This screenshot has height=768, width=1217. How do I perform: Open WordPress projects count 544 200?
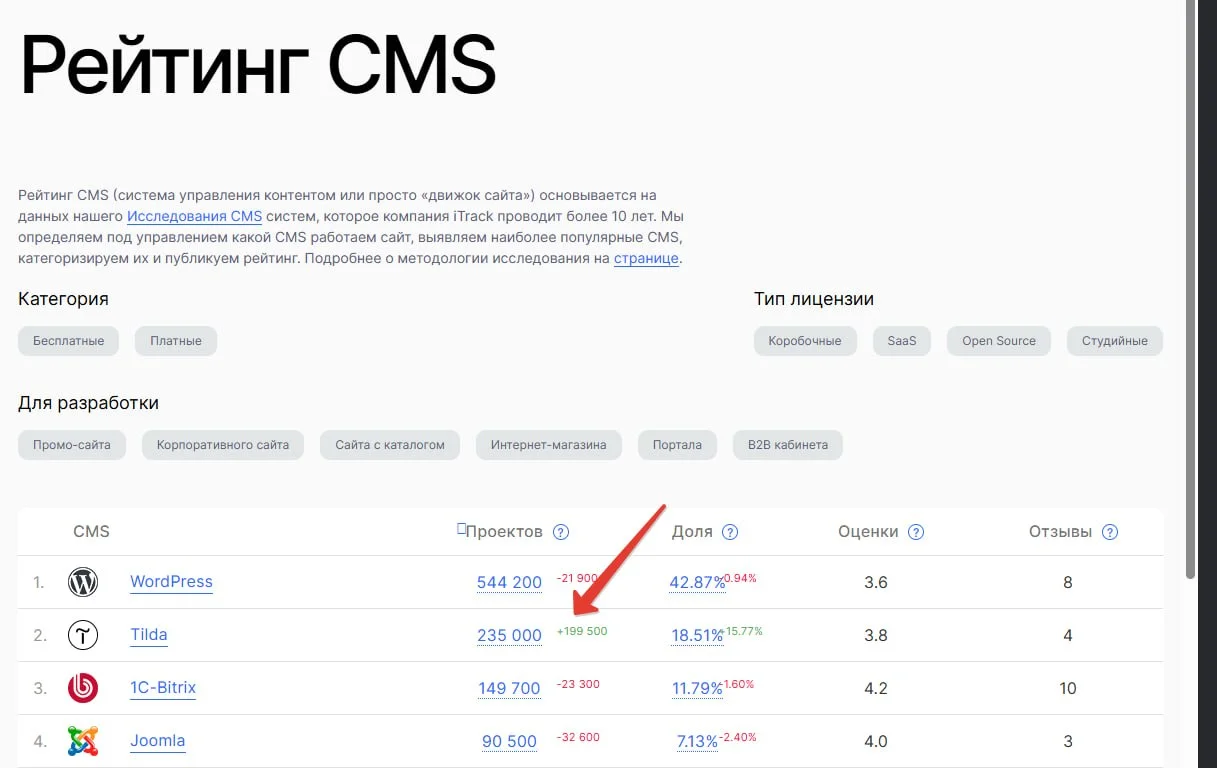pyautogui.click(x=509, y=583)
